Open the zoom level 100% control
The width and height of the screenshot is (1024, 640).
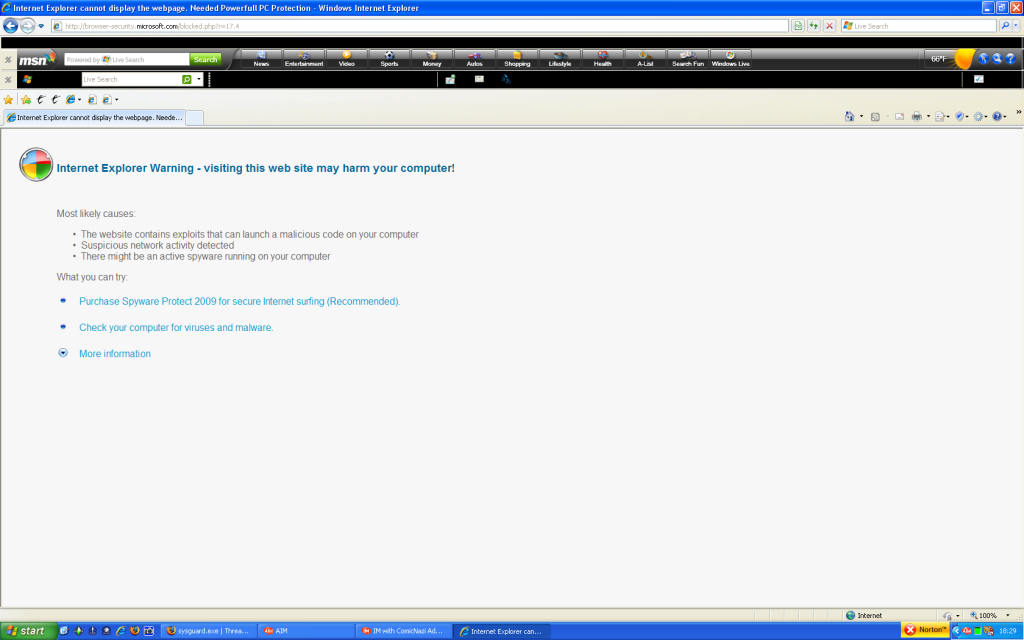pyautogui.click(x=989, y=615)
